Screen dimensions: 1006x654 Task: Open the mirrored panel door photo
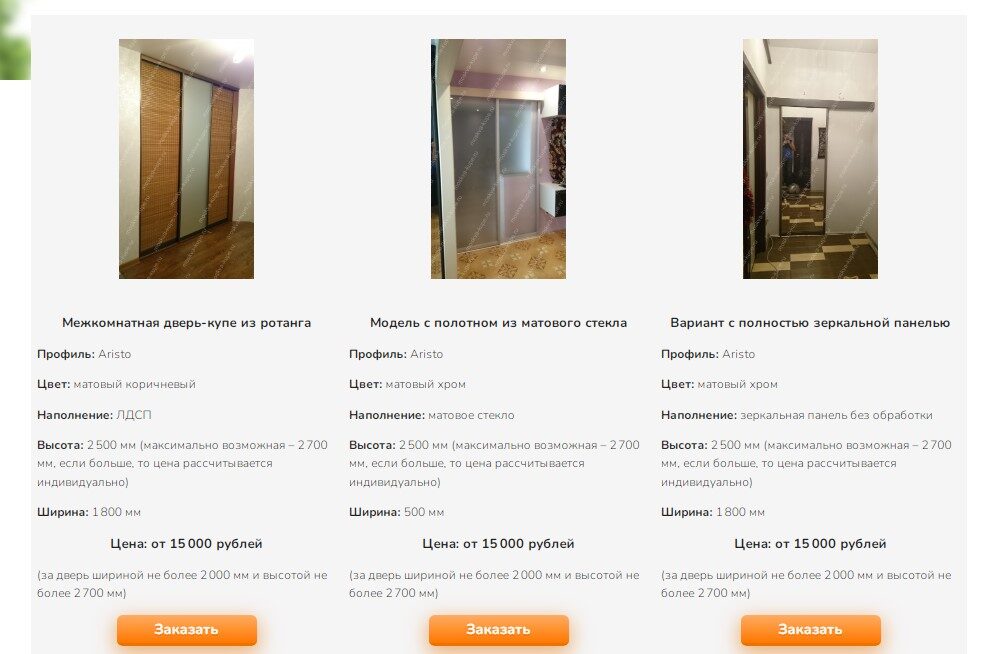pyautogui.click(x=810, y=159)
